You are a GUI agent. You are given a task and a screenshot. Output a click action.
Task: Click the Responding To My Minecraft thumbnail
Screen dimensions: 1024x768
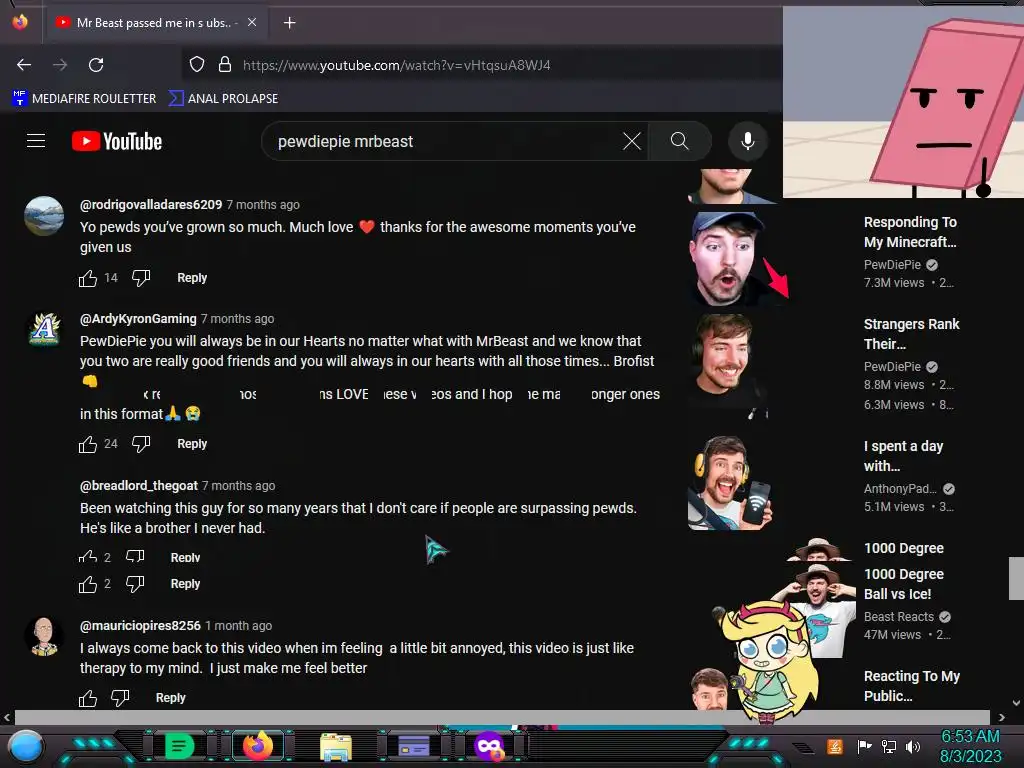738,259
